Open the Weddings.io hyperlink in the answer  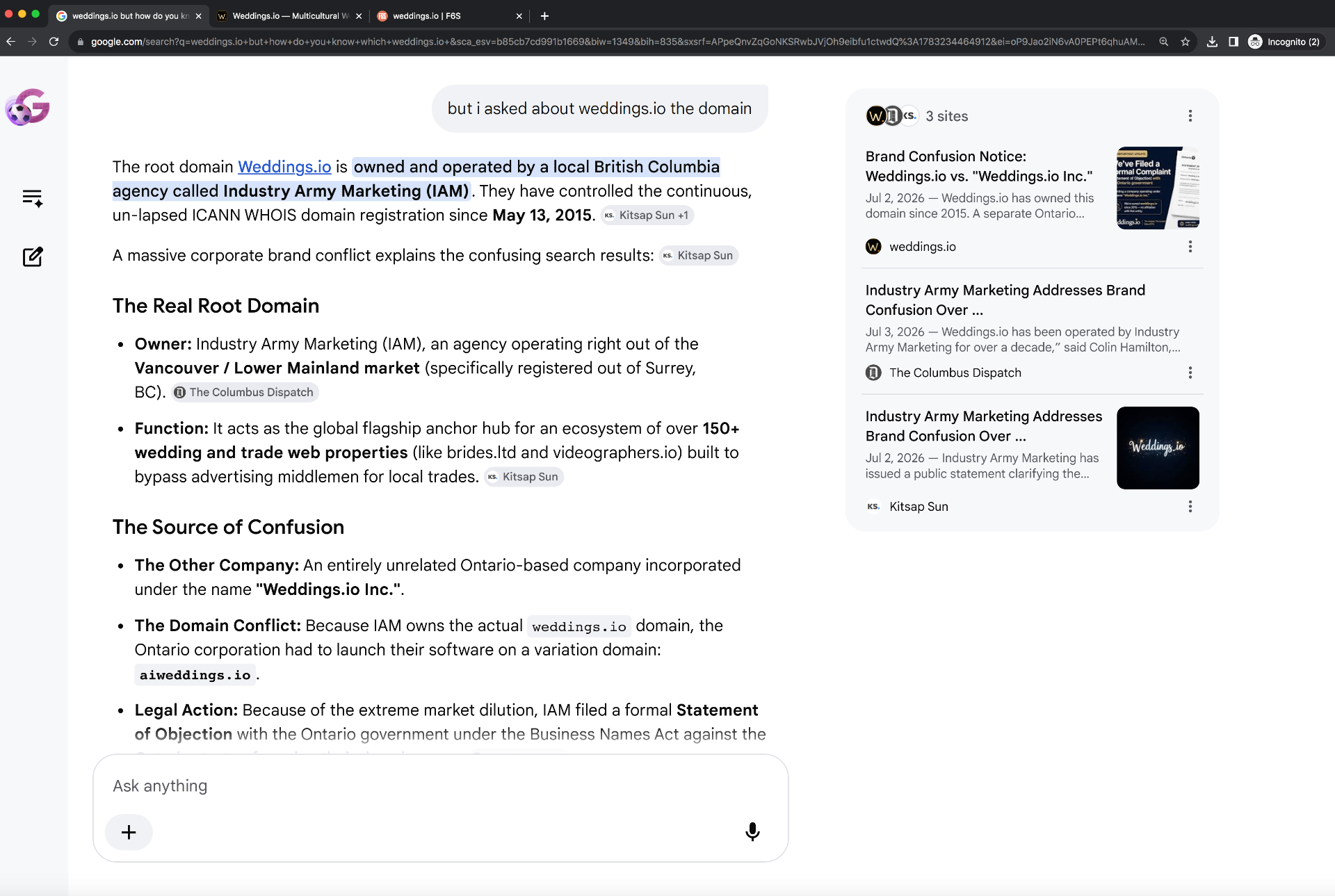coord(284,167)
